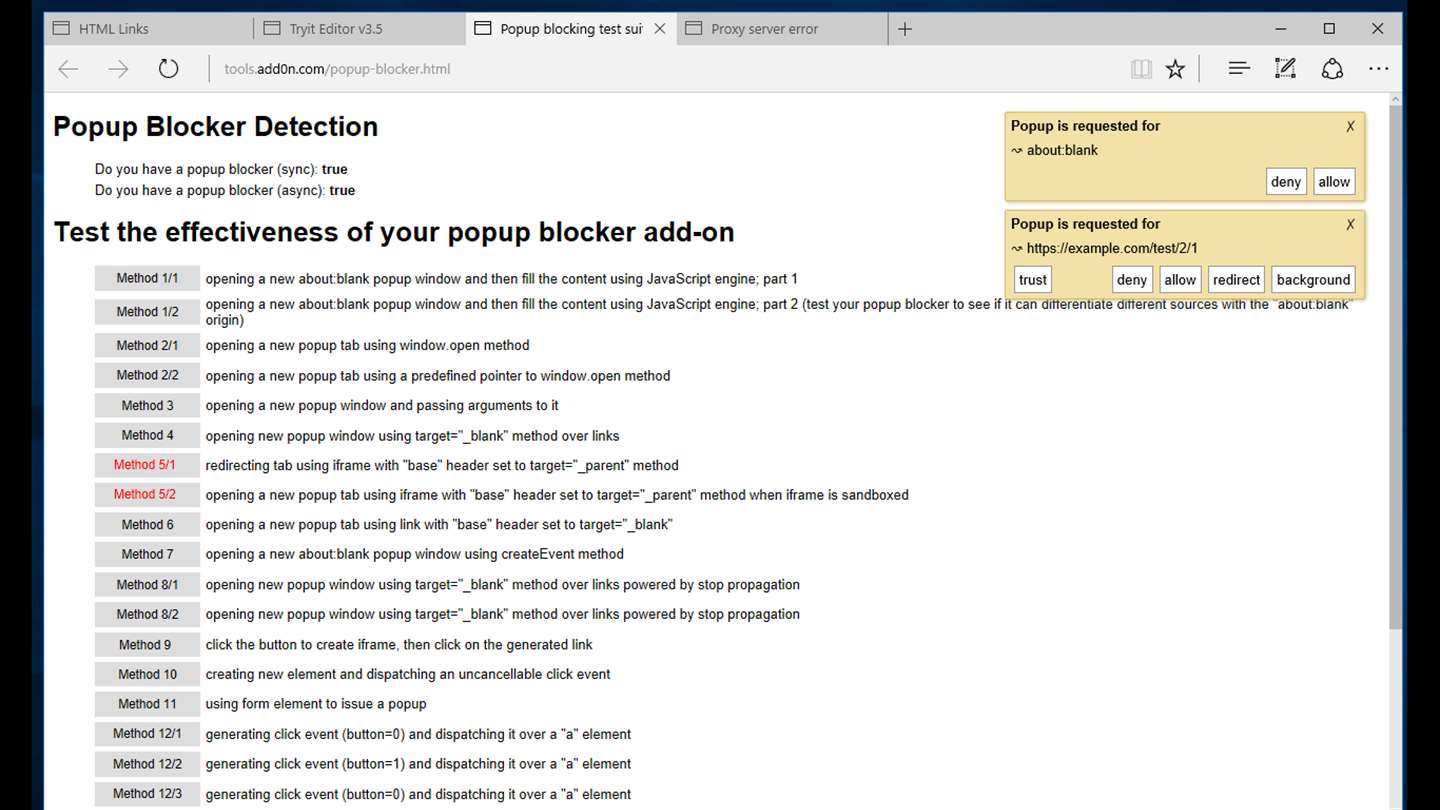The image size is (1440, 810).
Task: Click the Method 2/2 test button
Action: tap(147, 375)
